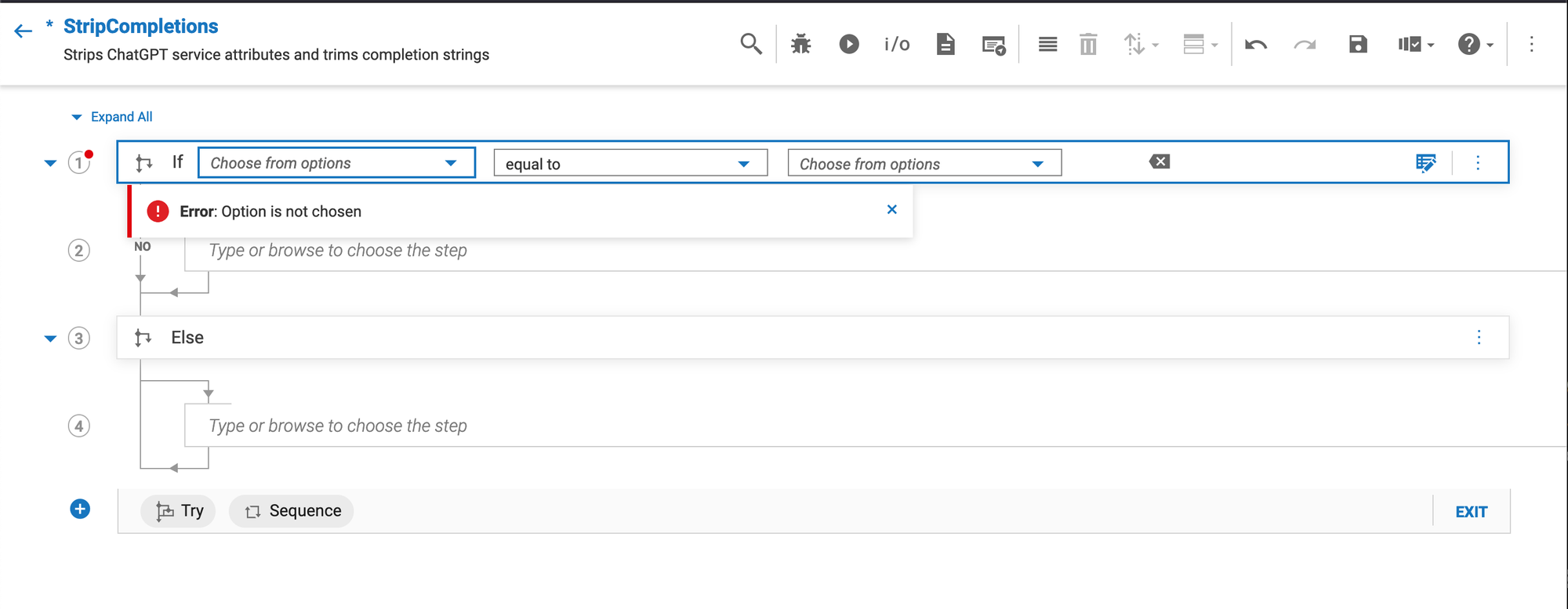Open the Else step options menu
The width and height of the screenshot is (1568, 609).
click(x=1479, y=337)
